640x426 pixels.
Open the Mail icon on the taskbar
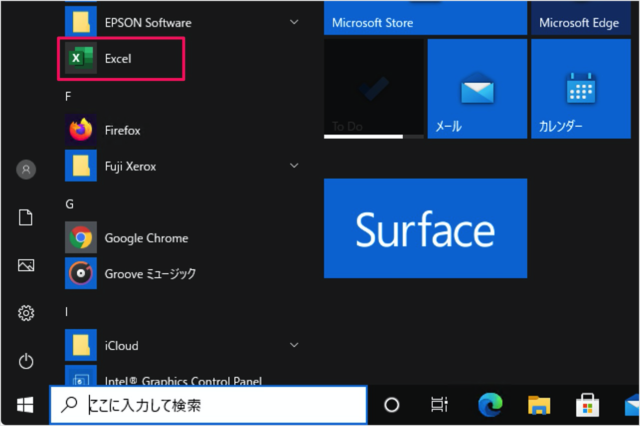(632, 405)
